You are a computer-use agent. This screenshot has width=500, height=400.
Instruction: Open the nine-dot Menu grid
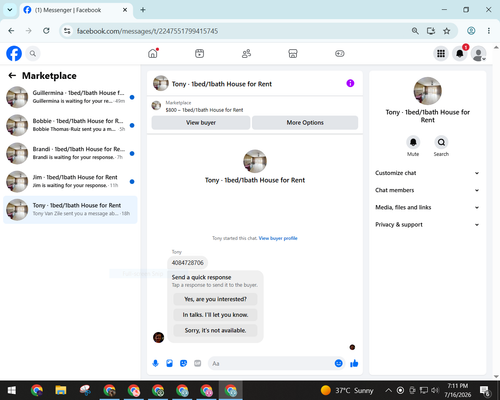click(441, 53)
